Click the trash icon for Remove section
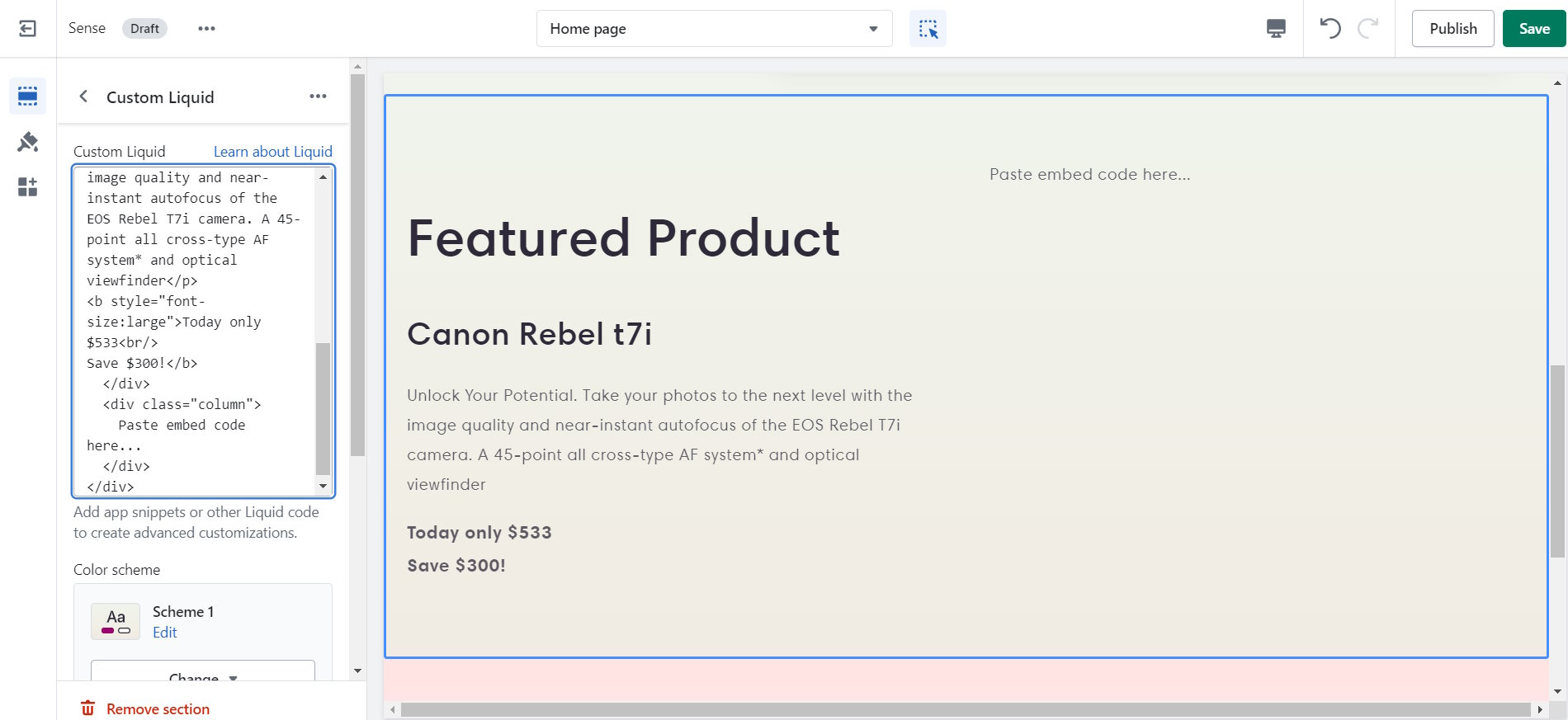The width and height of the screenshot is (1568, 720). click(87, 708)
